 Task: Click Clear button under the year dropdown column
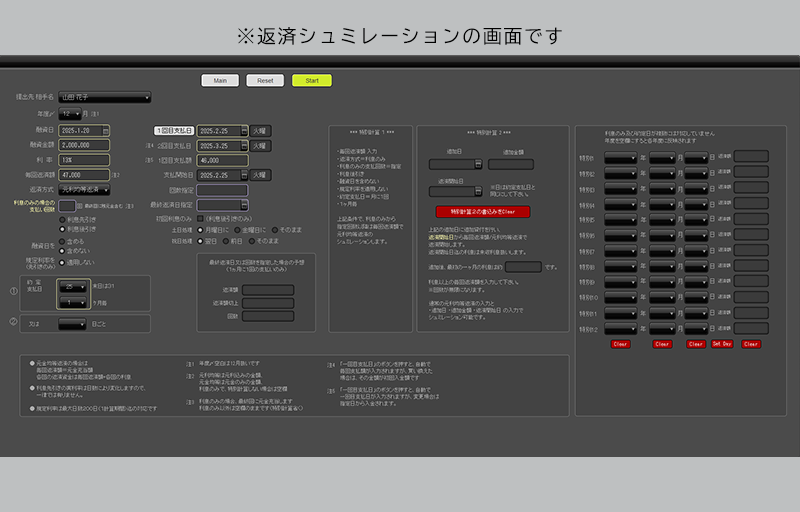[x=620, y=344]
